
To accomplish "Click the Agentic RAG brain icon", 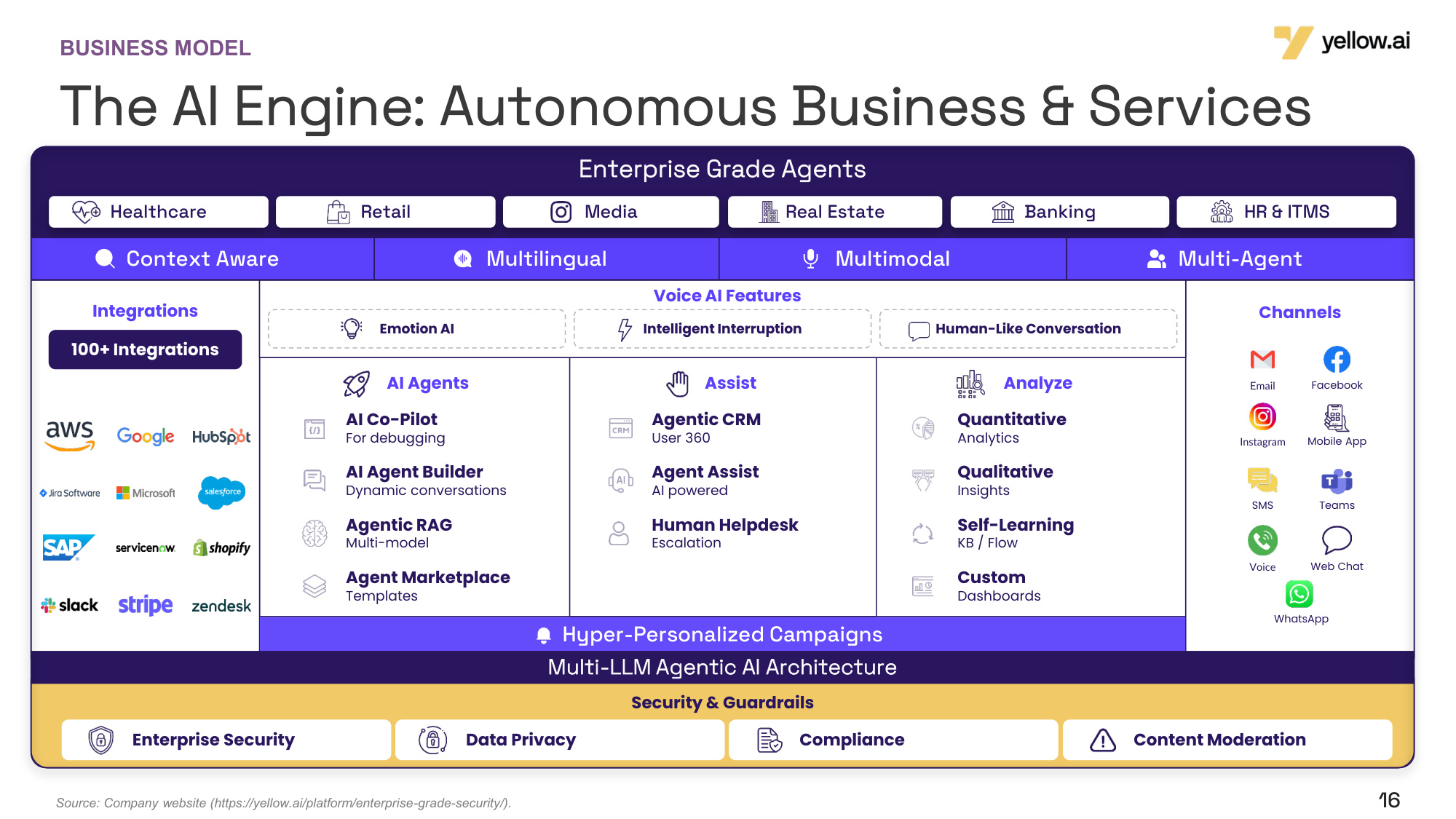I will [x=314, y=534].
